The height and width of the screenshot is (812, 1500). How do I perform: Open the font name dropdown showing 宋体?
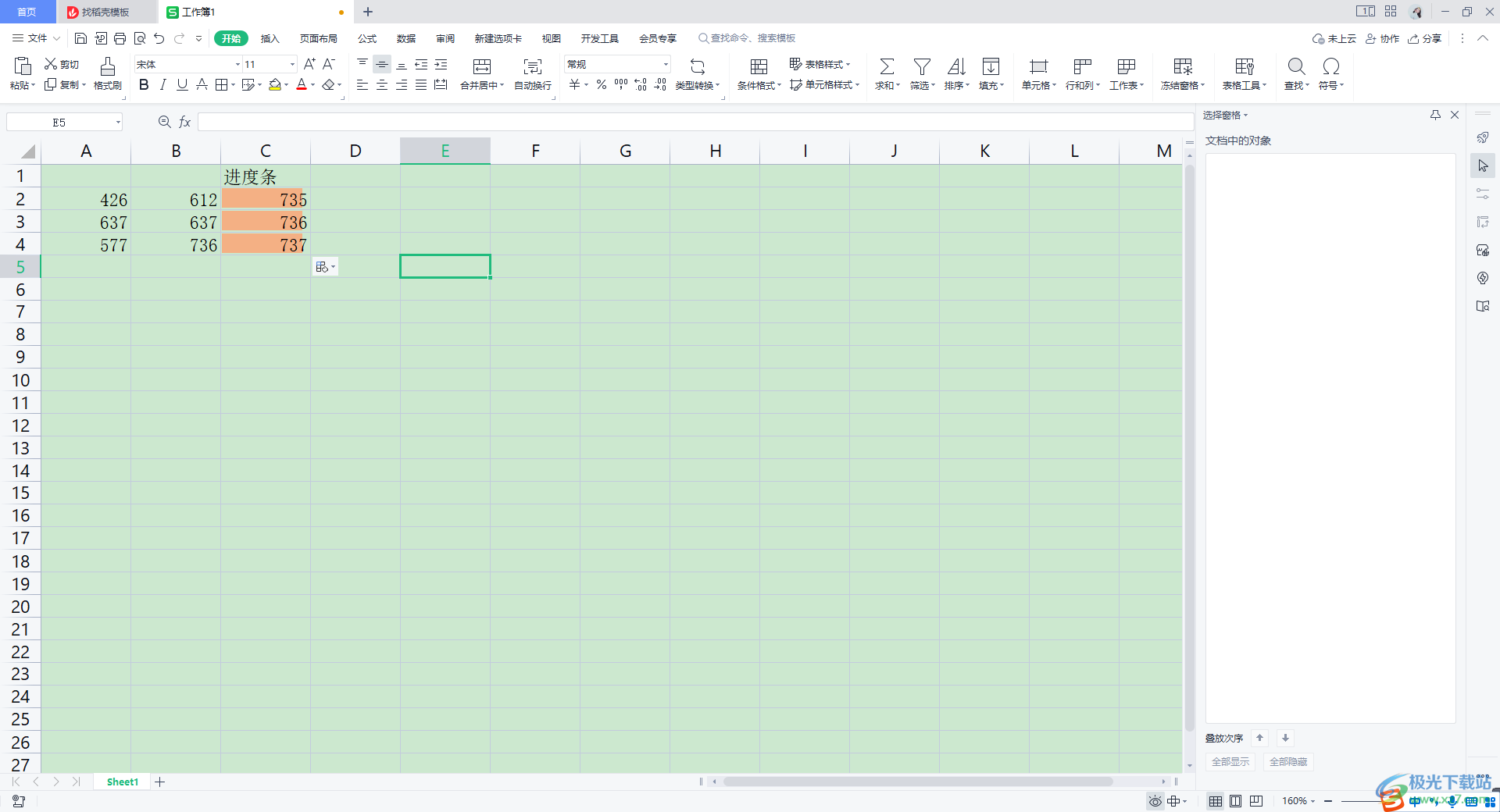[x=237, y=64]
